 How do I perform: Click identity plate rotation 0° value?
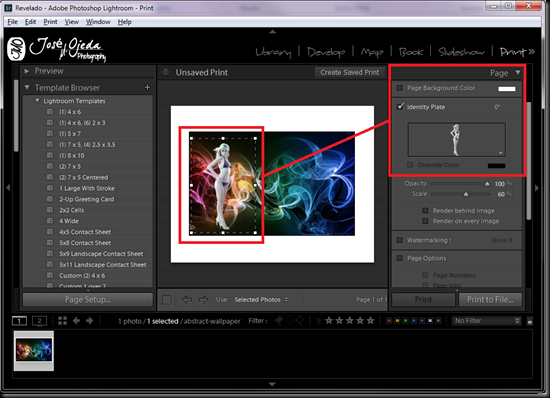(x=497, y=107)
